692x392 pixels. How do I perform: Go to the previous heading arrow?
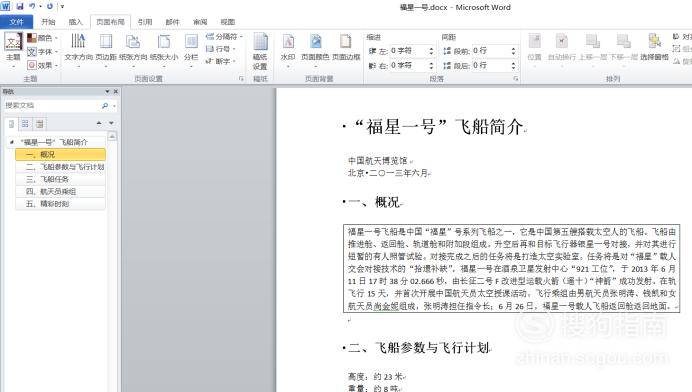click(x=99, y=123)
